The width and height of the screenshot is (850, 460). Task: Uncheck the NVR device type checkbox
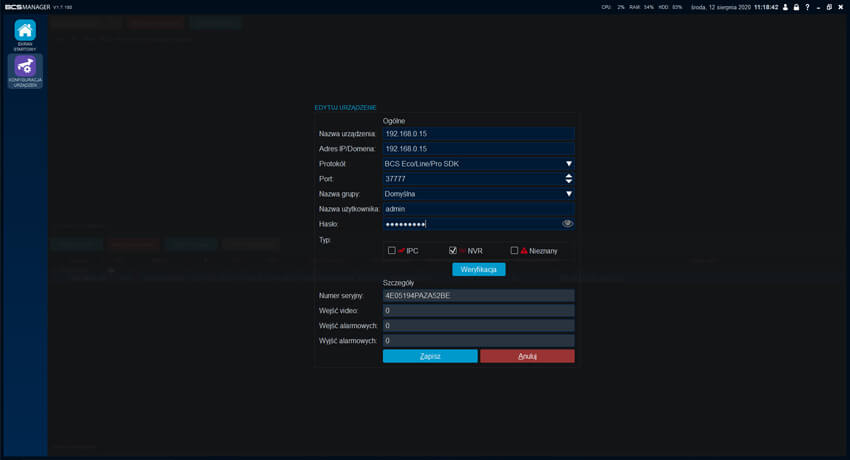pos(453,251)
